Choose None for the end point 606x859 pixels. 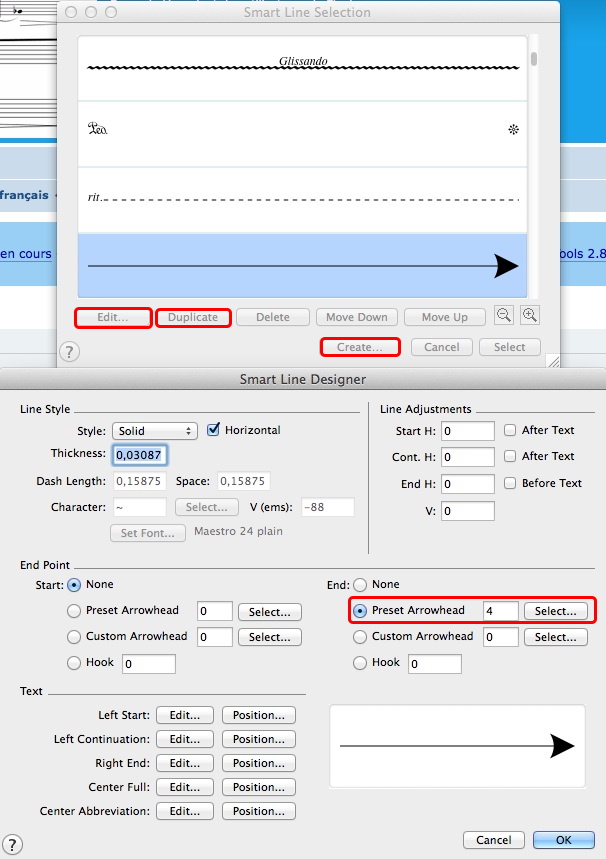click(x=361, y=584)
